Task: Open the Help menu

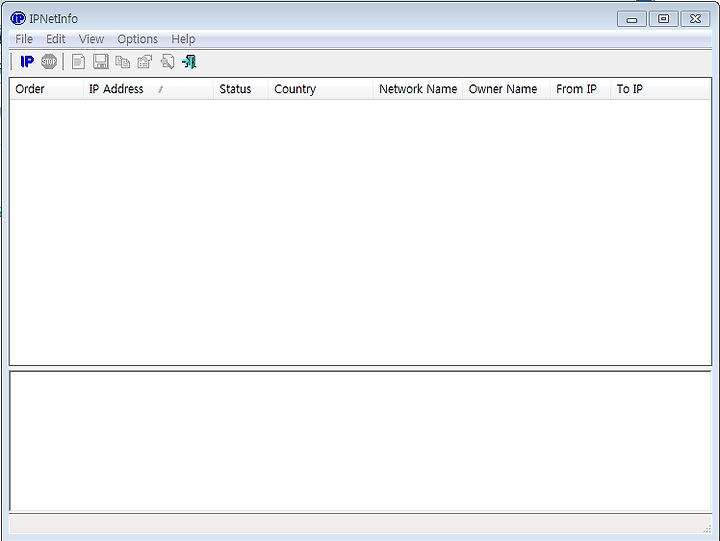Action: point(183,39)
